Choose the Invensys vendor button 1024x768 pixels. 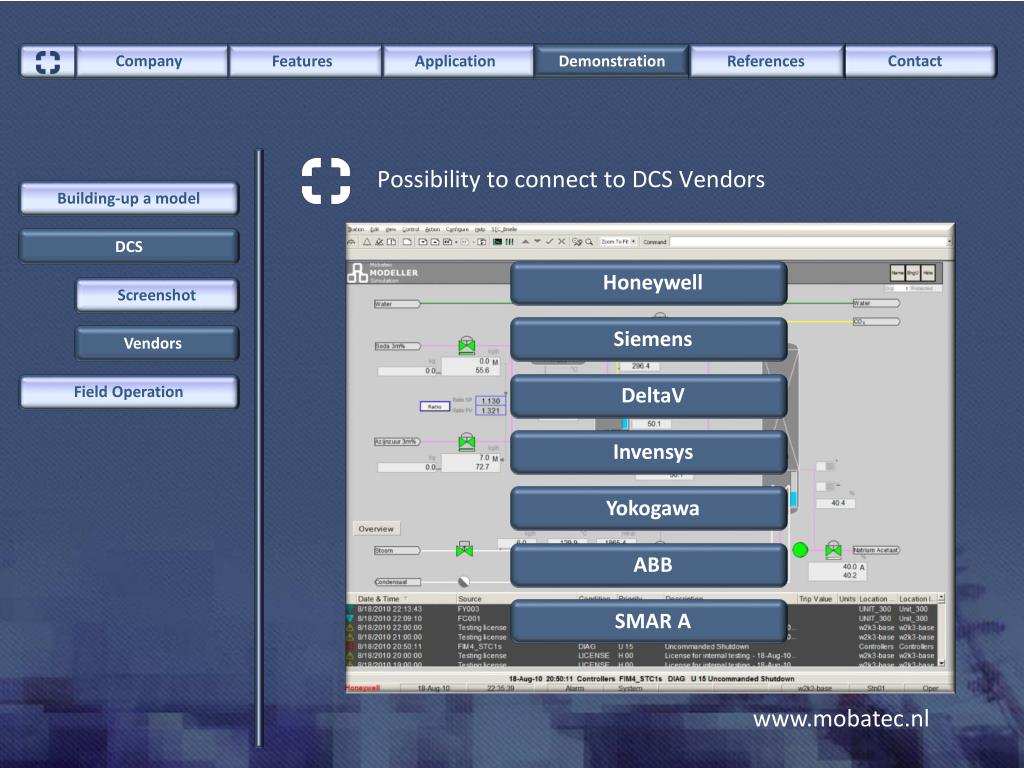649,452
